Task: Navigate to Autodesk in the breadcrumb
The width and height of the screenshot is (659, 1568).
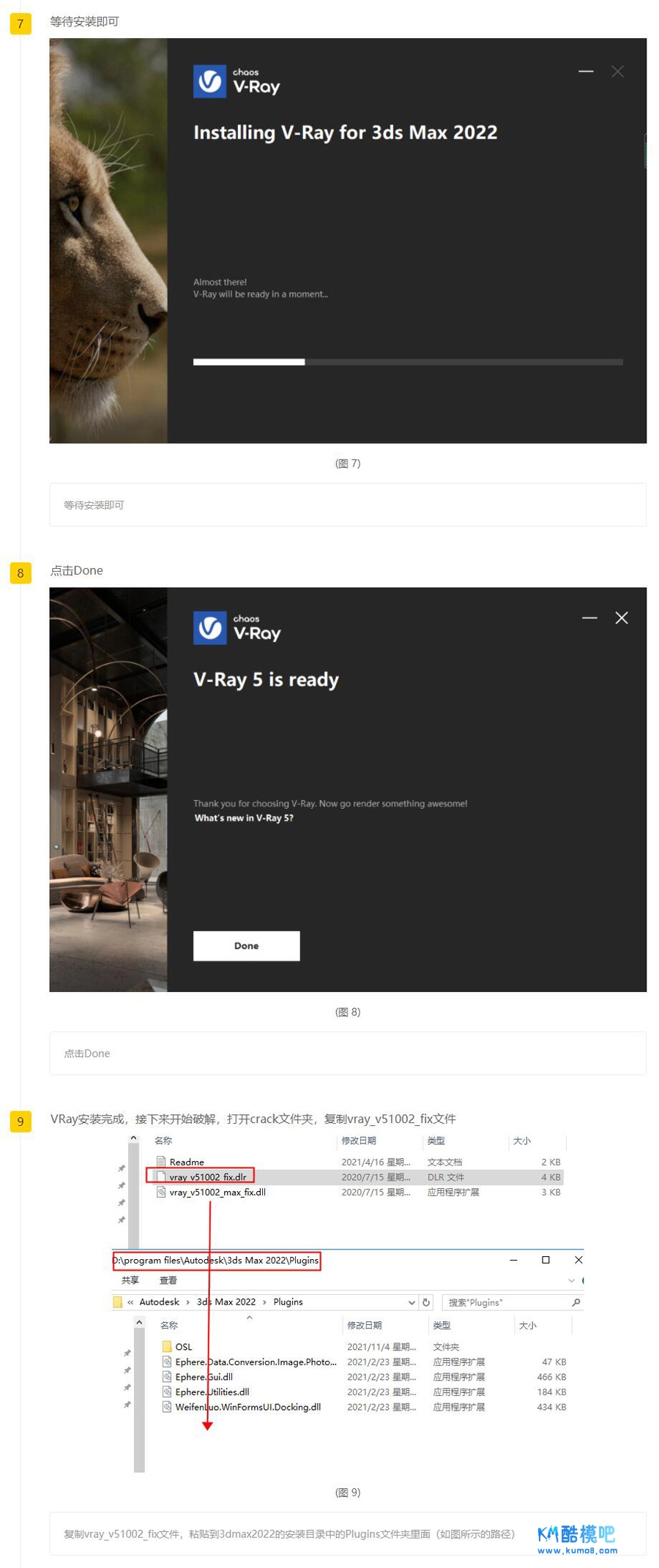Action: [159, 1302]
